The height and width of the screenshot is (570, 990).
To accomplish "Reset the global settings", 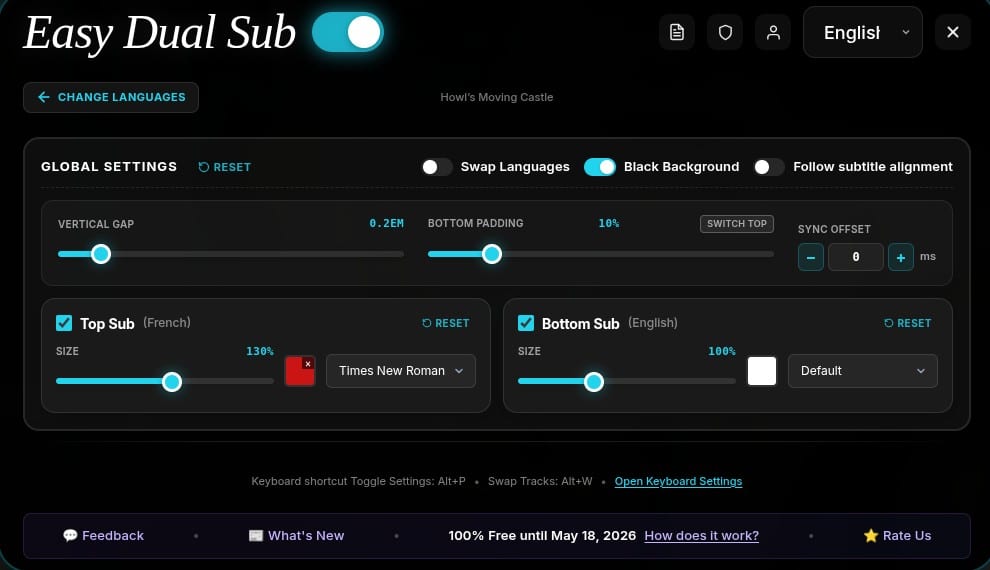I will [x=225, y=167].
